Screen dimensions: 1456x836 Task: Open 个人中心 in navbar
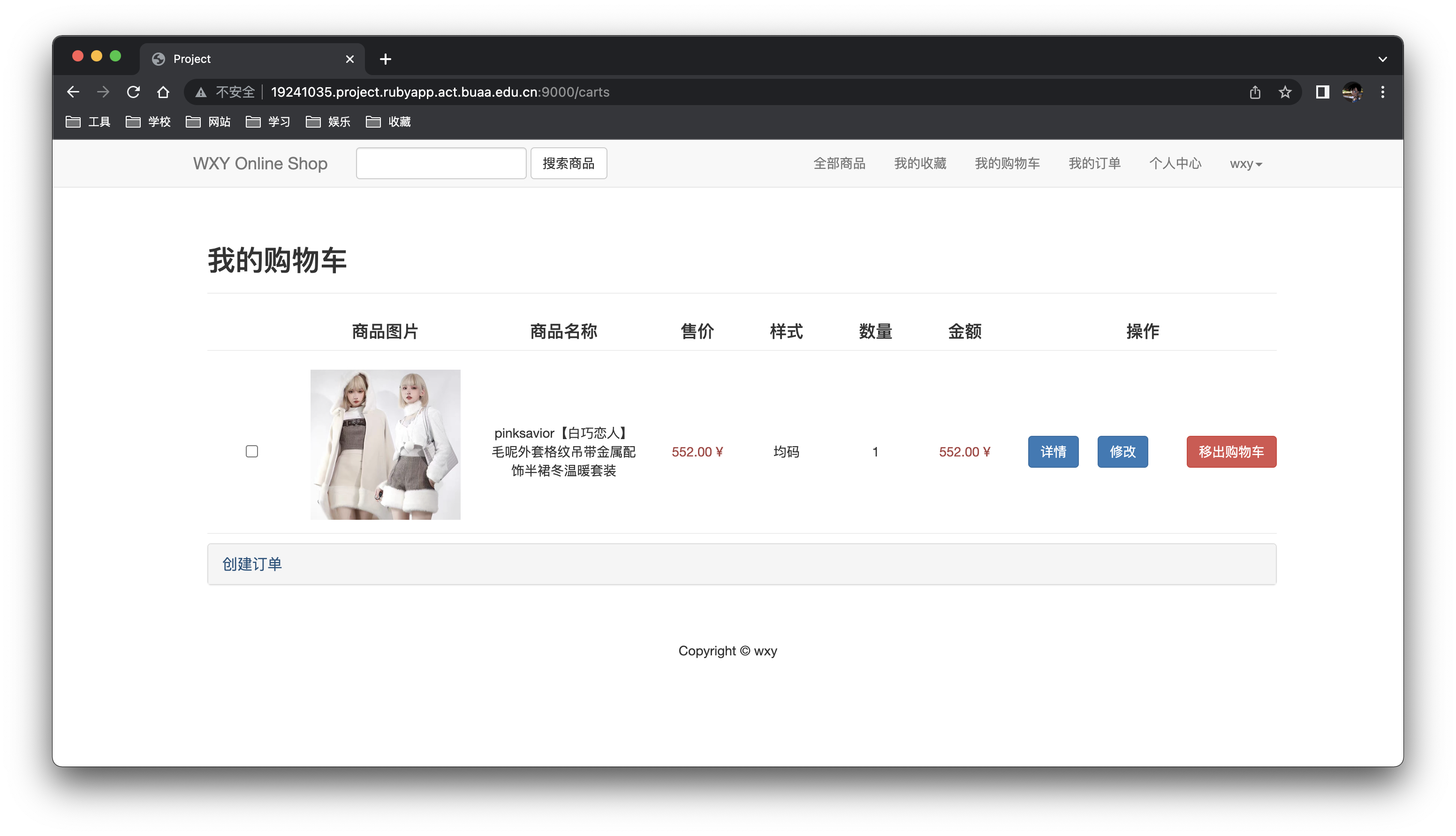pyautogui.click(x=1175, y=164)
